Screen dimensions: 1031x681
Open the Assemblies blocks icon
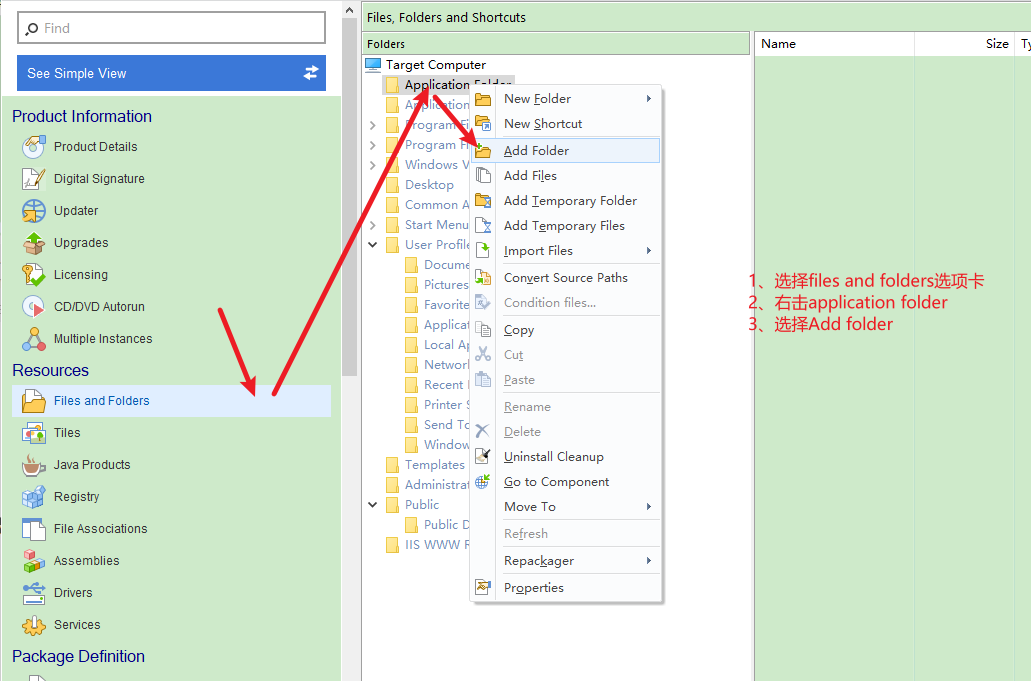(34, 561)
